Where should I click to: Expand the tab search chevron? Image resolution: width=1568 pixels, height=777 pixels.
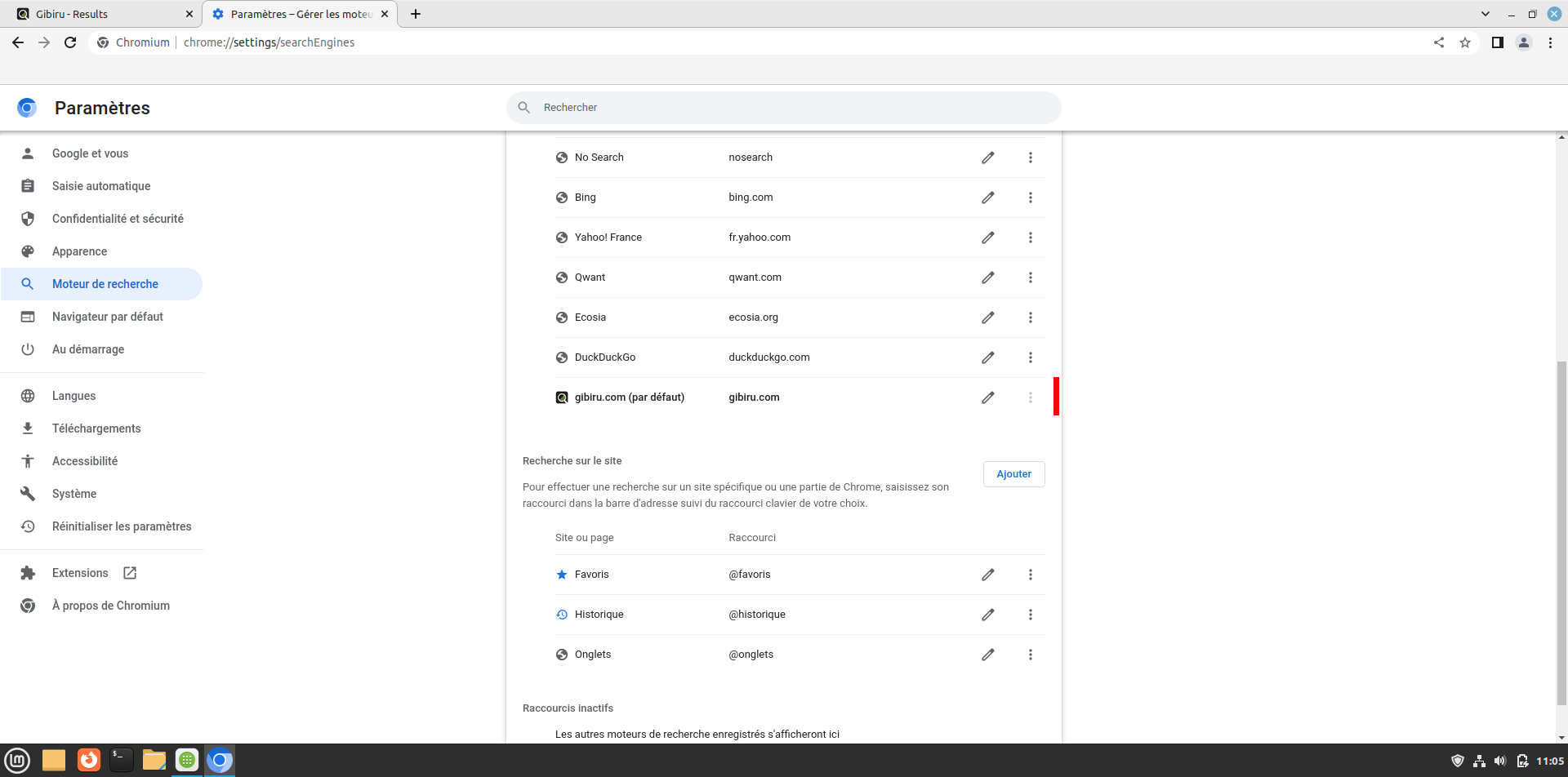1486,14
